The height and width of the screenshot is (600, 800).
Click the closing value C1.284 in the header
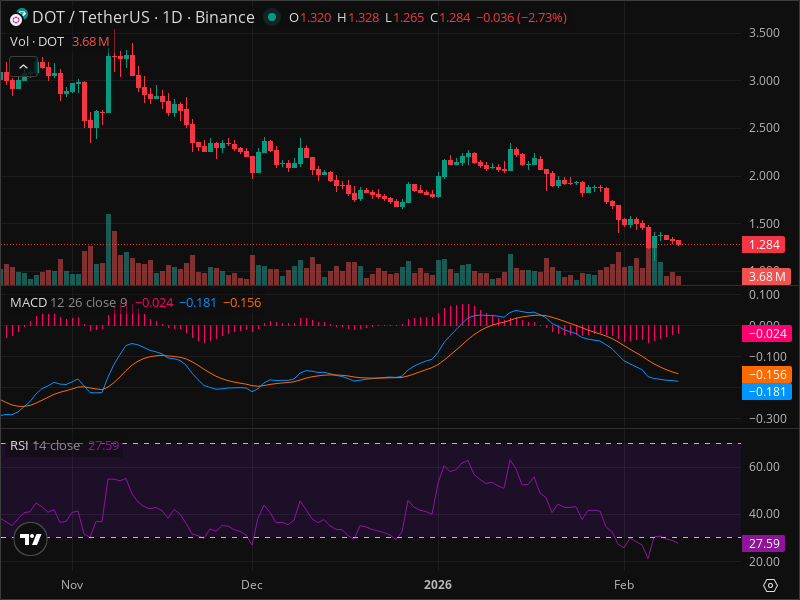[450, 17]
